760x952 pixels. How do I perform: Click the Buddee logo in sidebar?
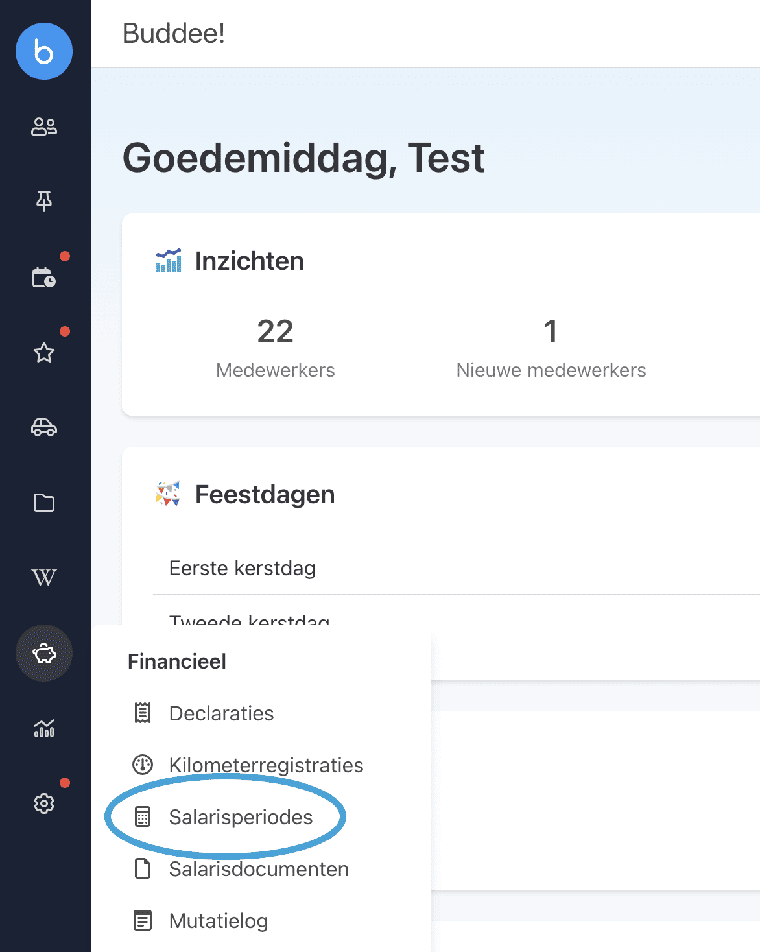pos(44,52)
